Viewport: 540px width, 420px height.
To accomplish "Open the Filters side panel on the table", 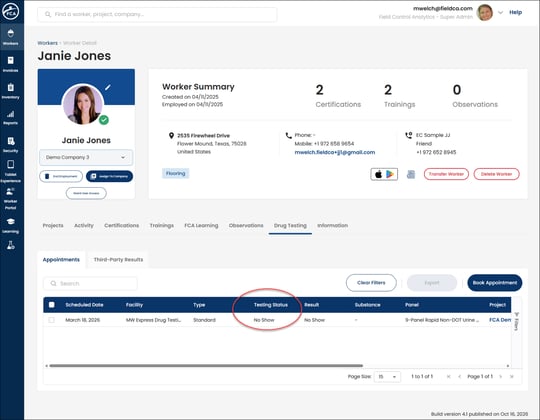I will pyautogui.click(x=516, y=322).
